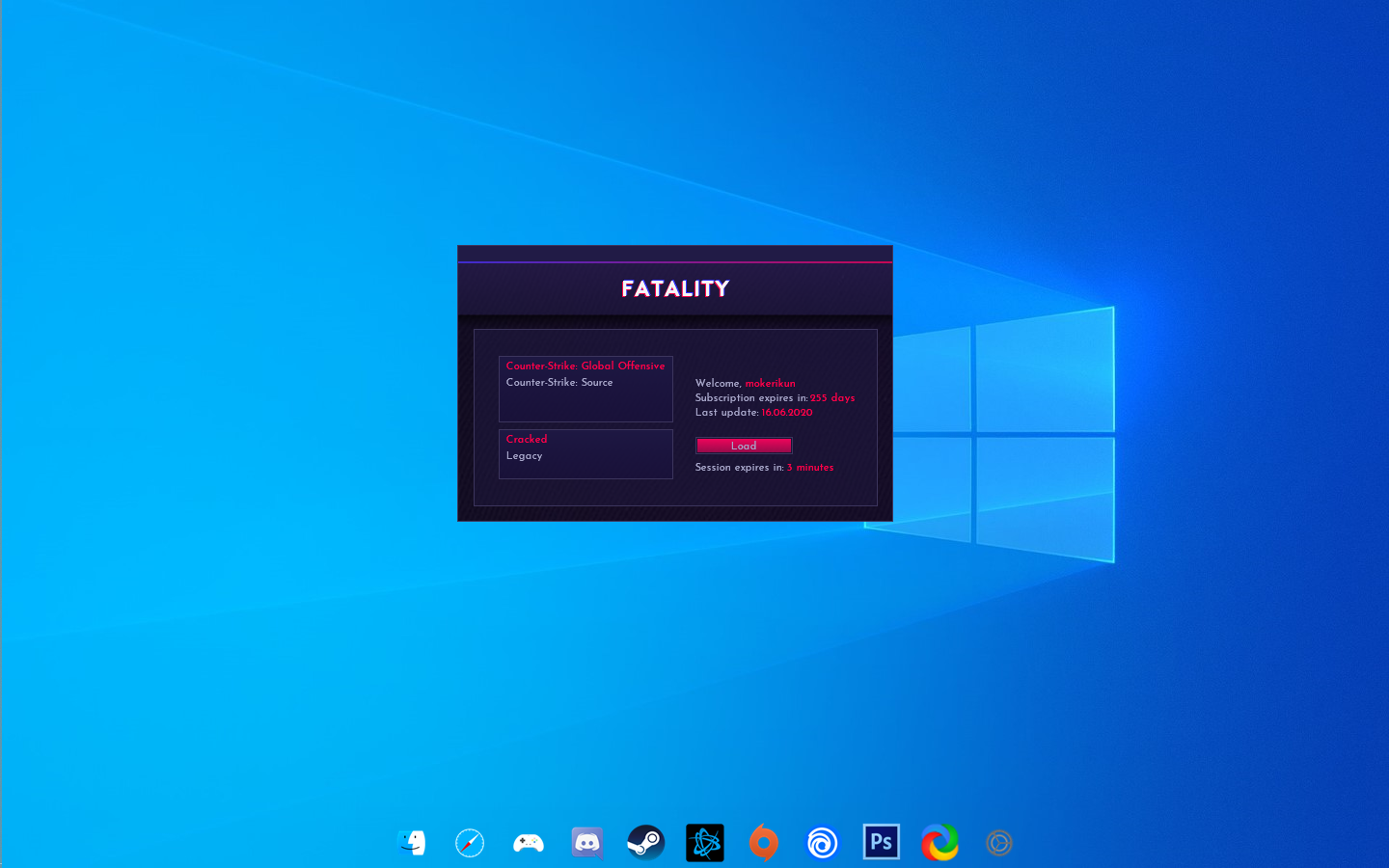Click the gray settings wheel dock icon
Viewport: 1389px width, 868px height.
[x=999, y=843]
